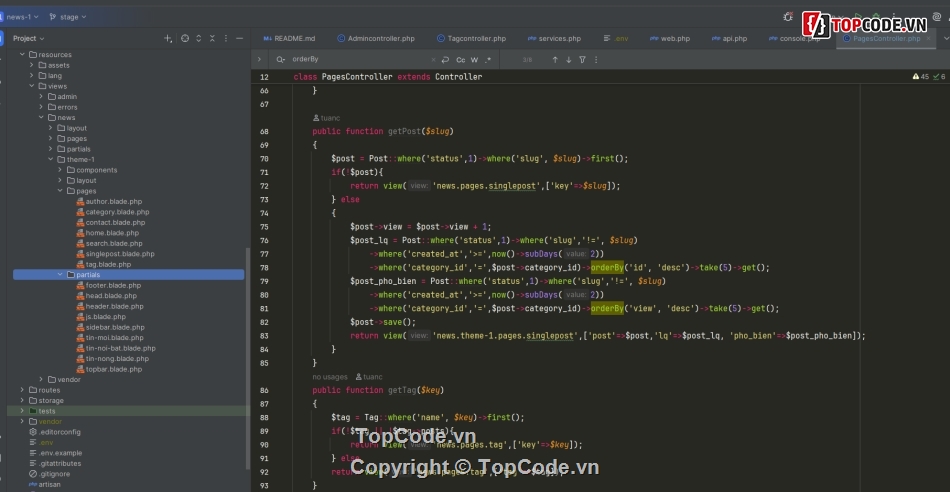This screenshot has height=492, width=950.
Task: Expand the routes folder
Action: click(22, 390)
